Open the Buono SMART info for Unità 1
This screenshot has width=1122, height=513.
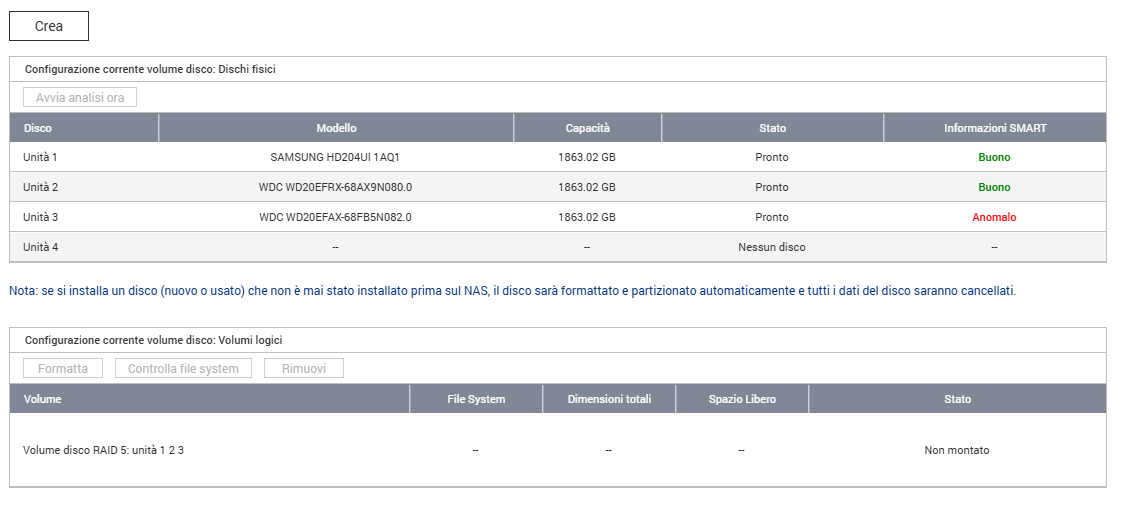(x=993, y=158)
